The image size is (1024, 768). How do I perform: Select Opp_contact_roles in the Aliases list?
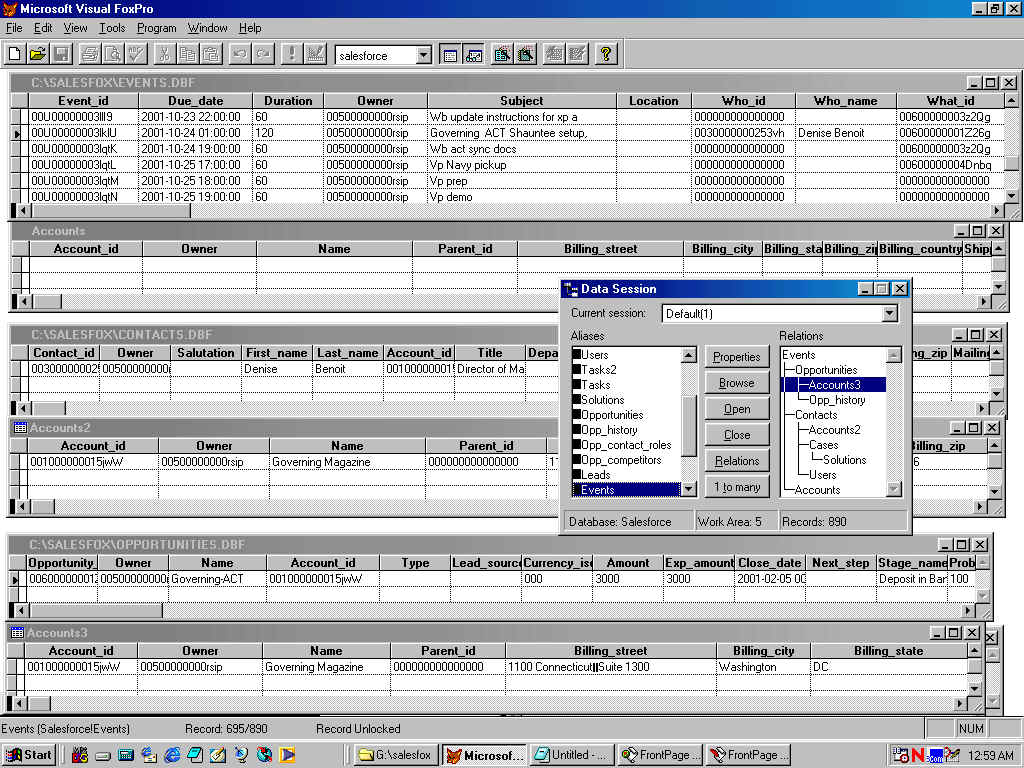626,445
